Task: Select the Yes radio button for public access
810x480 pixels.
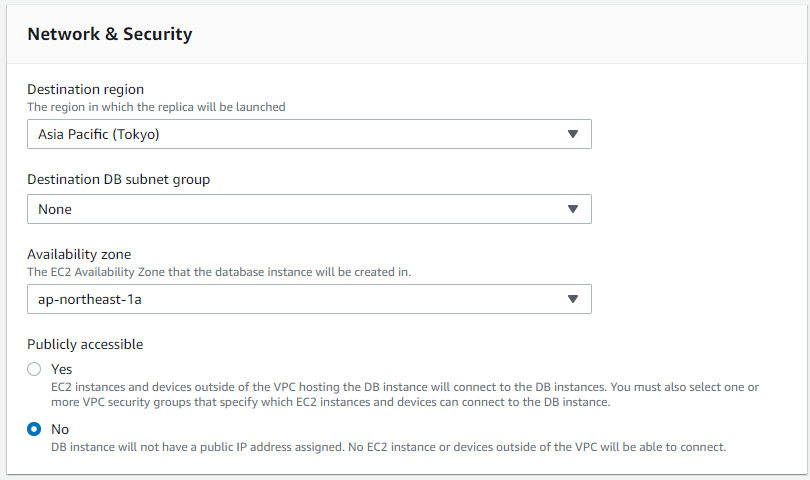Action: 34,369
